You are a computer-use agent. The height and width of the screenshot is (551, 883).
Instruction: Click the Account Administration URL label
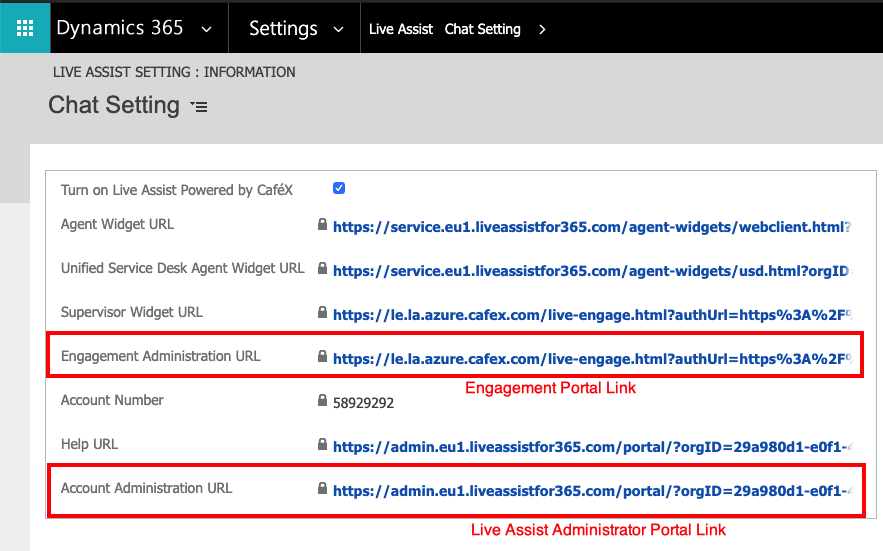click(146, 488)
